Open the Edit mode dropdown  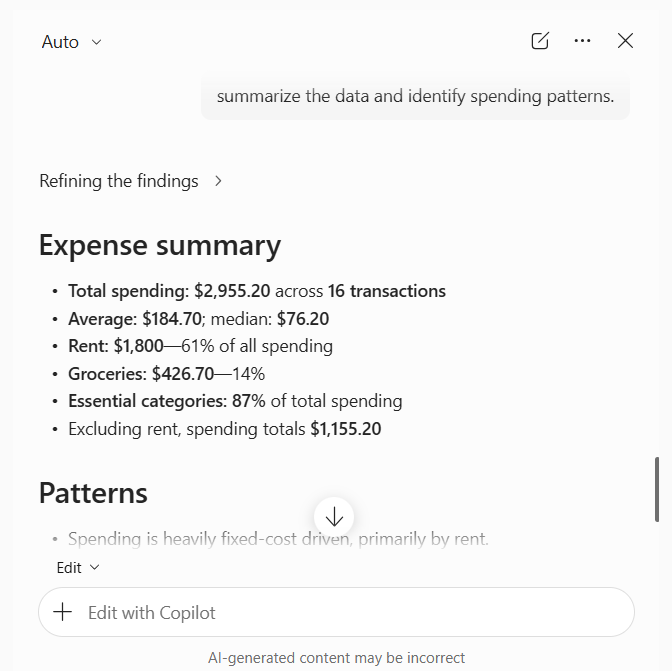(78, 567)
